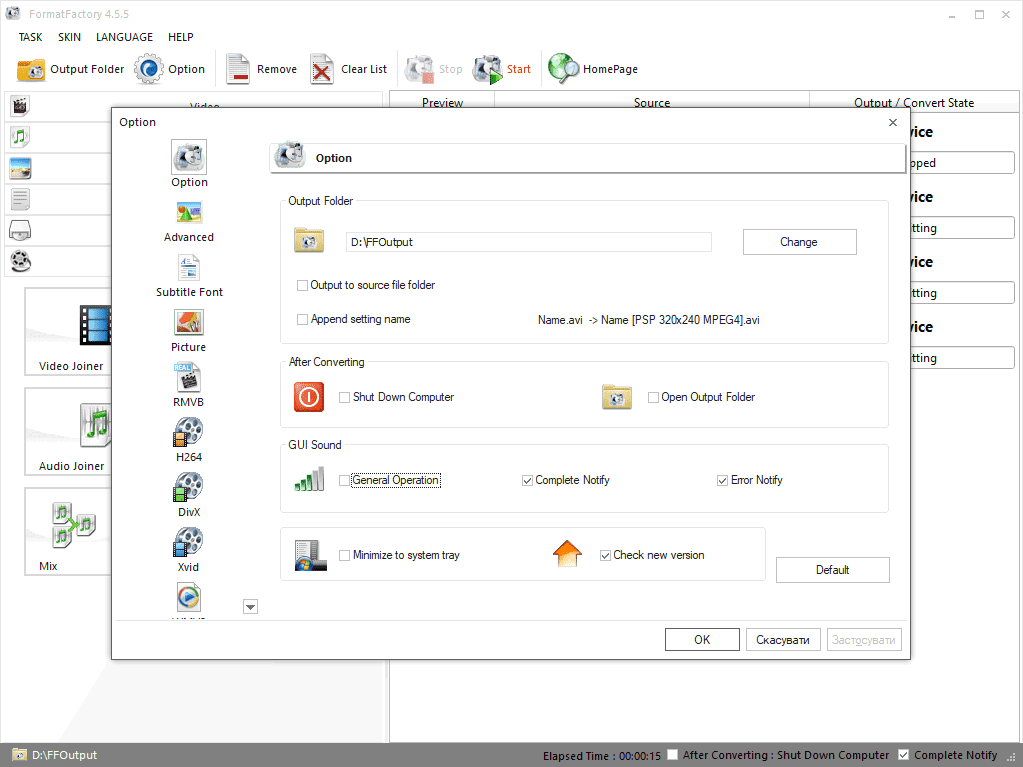
Task: Select the ROM device drive icon
Action: tap(20, 230)
